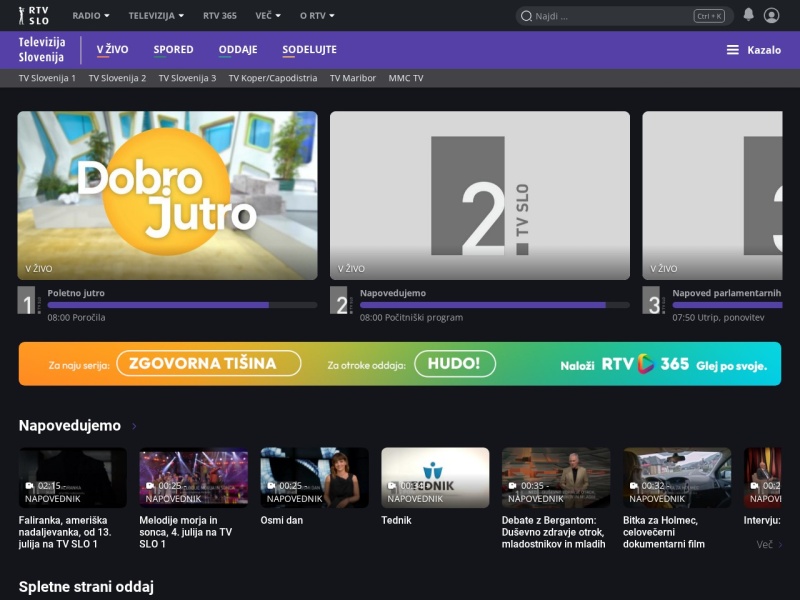Click the 'Naloži RTV 365 Glej po svoje' text
This screenshot has height=600, width=800.
tap(663, 365)
